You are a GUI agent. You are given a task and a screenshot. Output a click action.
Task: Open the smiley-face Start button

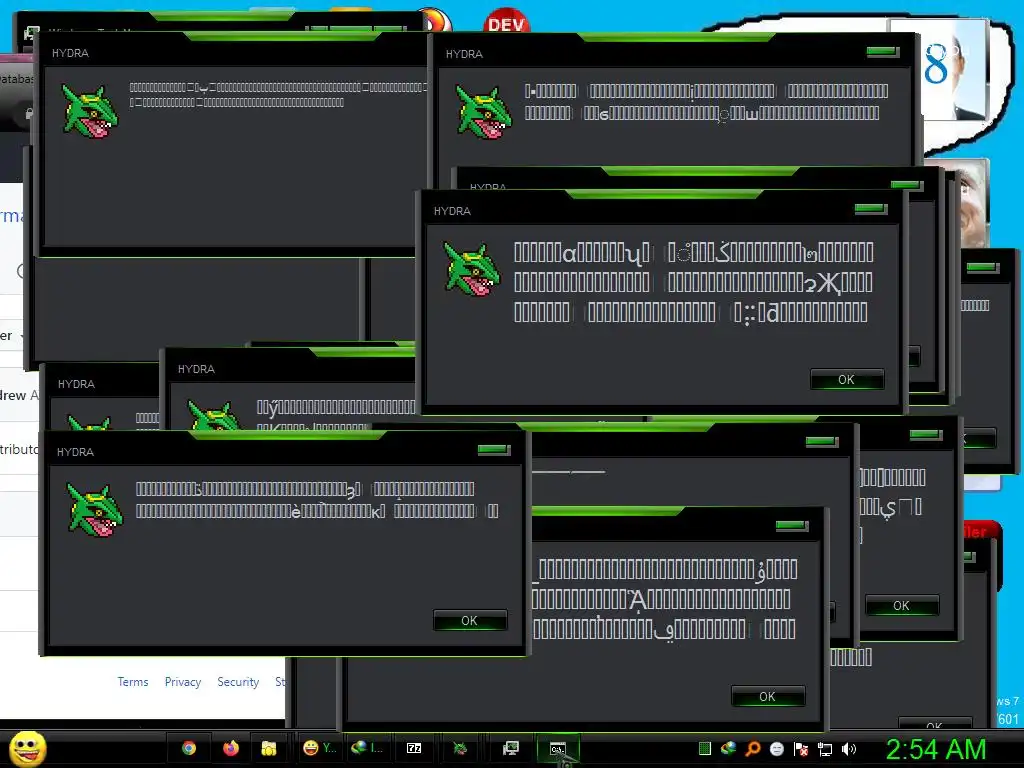tap(27, 748)
